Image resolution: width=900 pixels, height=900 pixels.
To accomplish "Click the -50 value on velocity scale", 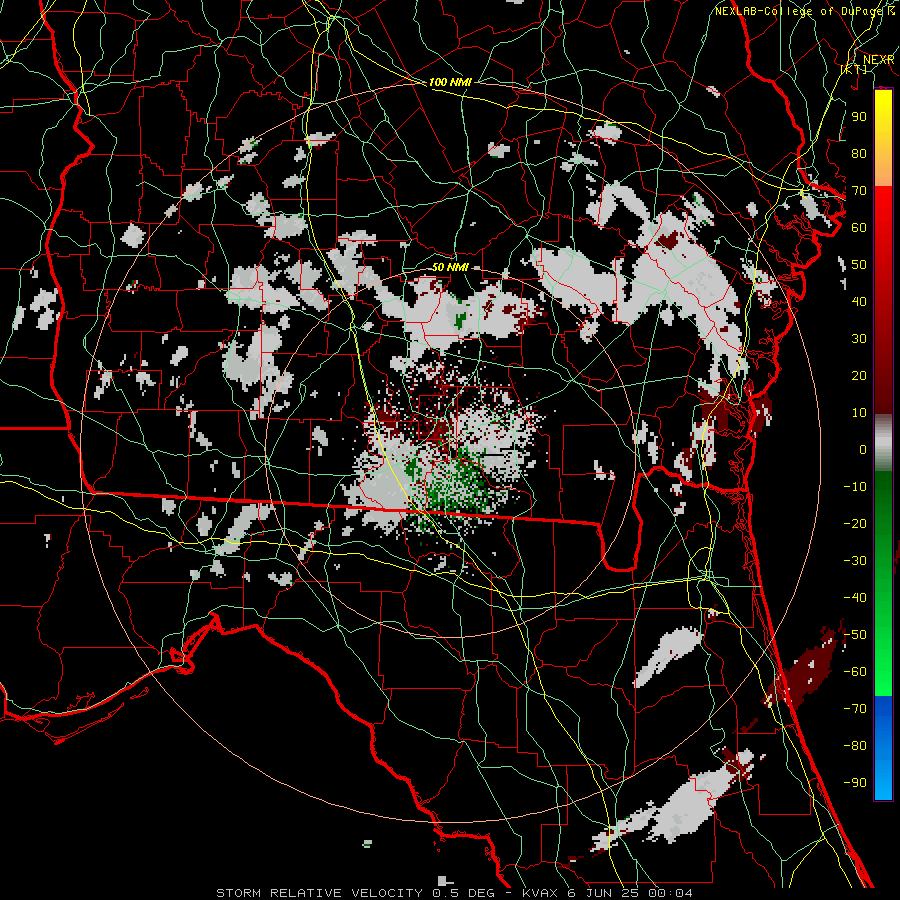I will pyautogui.click(x=855, y=635).
